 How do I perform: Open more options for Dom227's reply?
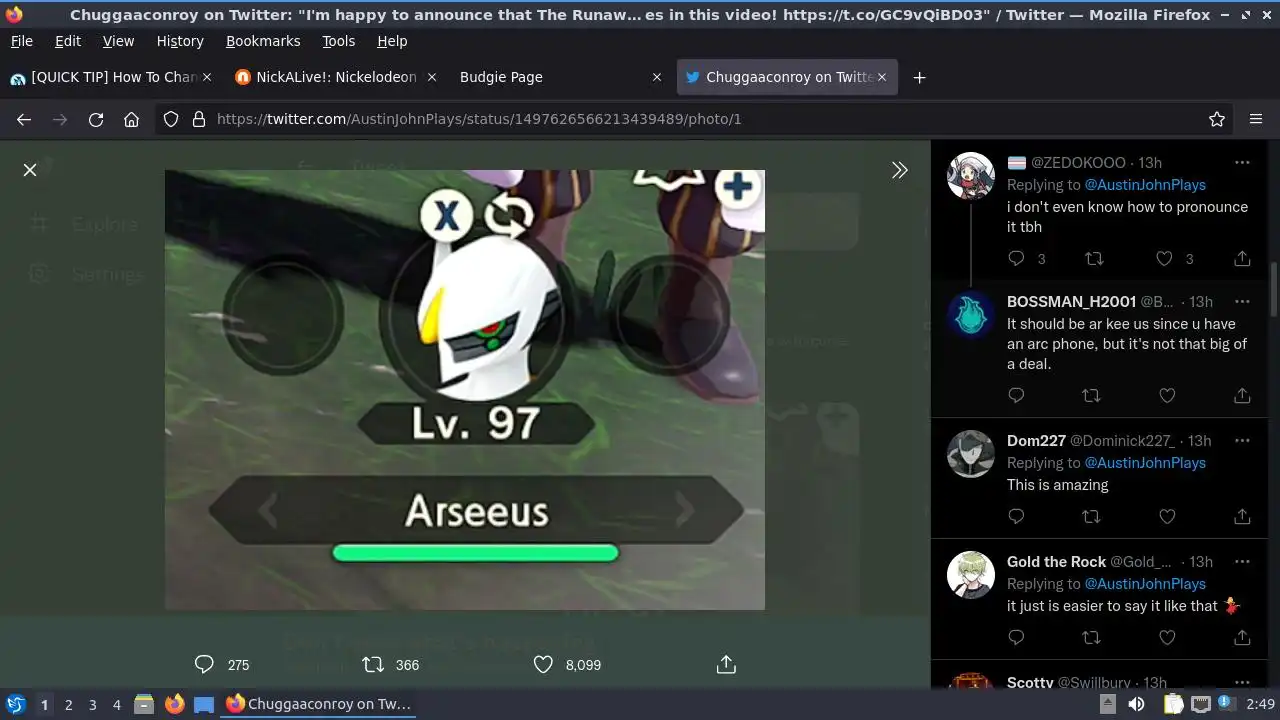pyautogui.click(x=1242, y=440)
